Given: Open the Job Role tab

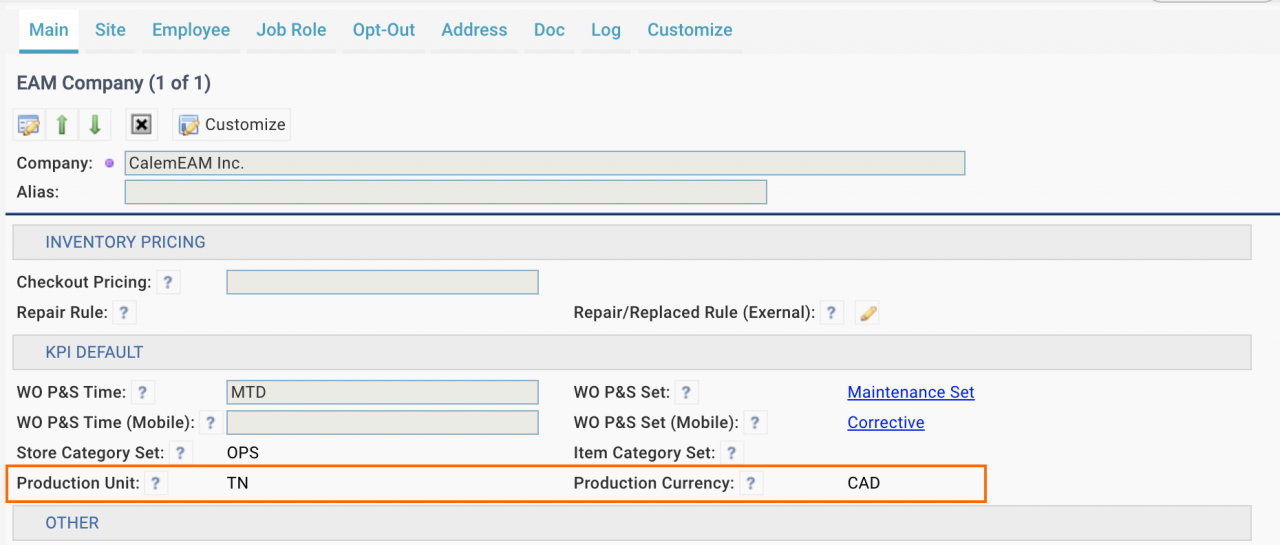Looking at the screenshot, I should 291,30.
